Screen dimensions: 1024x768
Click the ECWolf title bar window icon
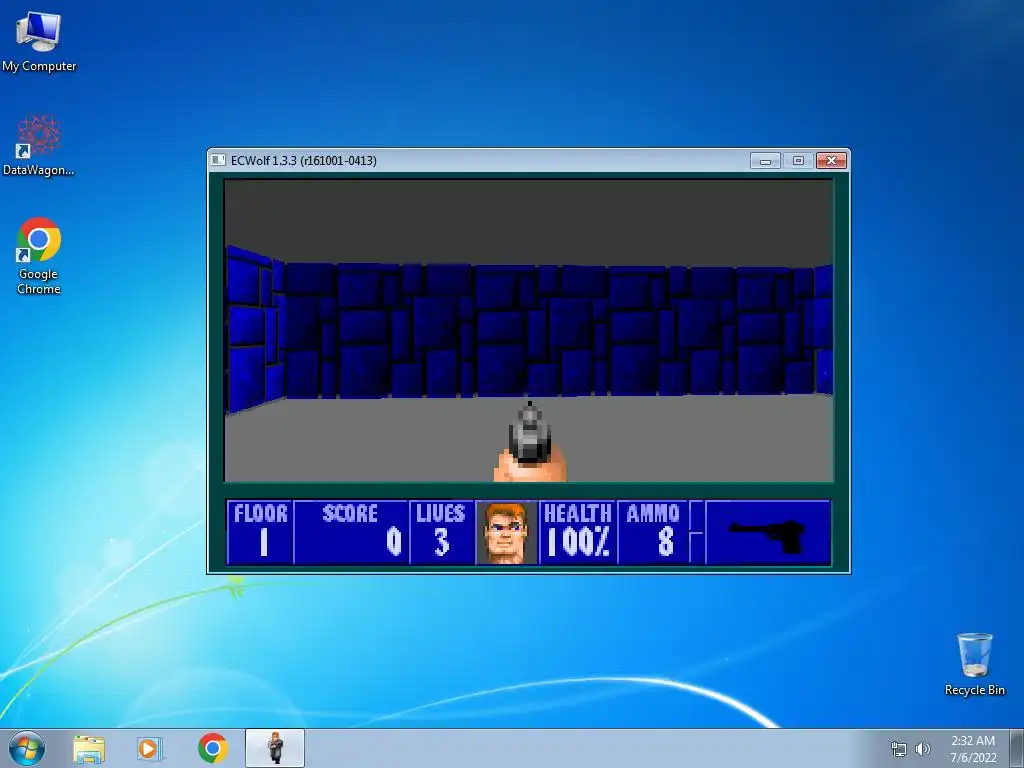coord(219,160)
